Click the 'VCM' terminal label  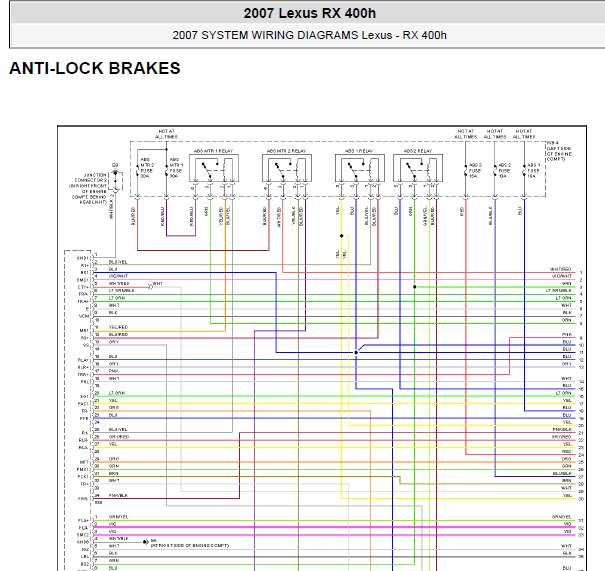click(84, 316)
